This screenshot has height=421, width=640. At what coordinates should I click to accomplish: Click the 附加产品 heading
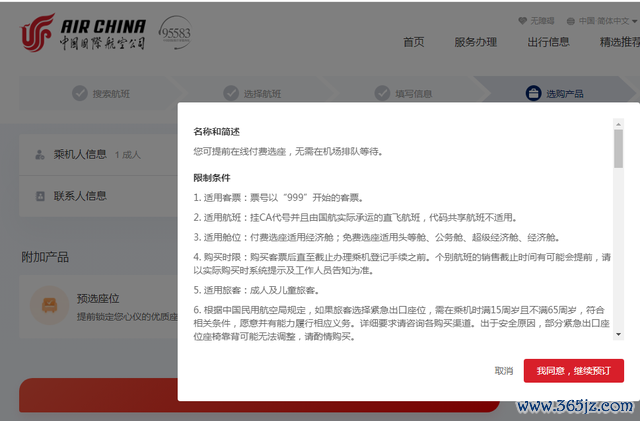click(x=45, y=257)
